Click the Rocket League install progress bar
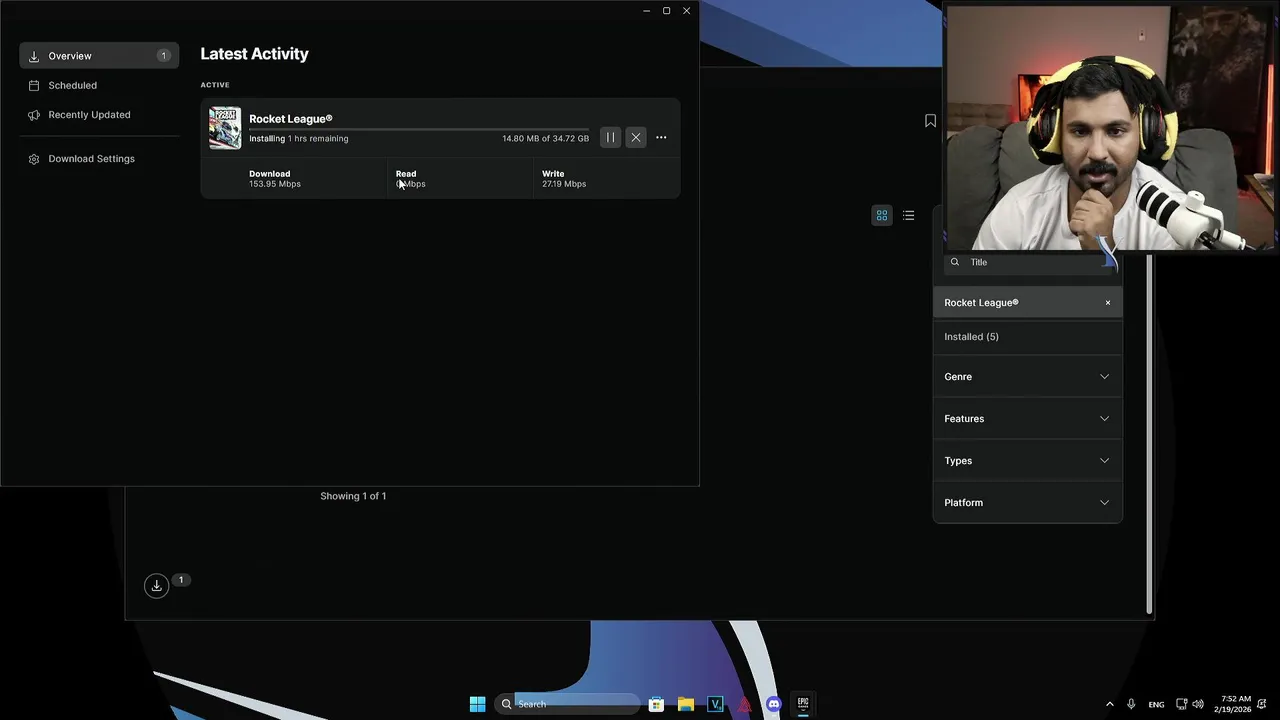Image resolution: width=1280 pixels, height=720 pixels. (419, 129)
